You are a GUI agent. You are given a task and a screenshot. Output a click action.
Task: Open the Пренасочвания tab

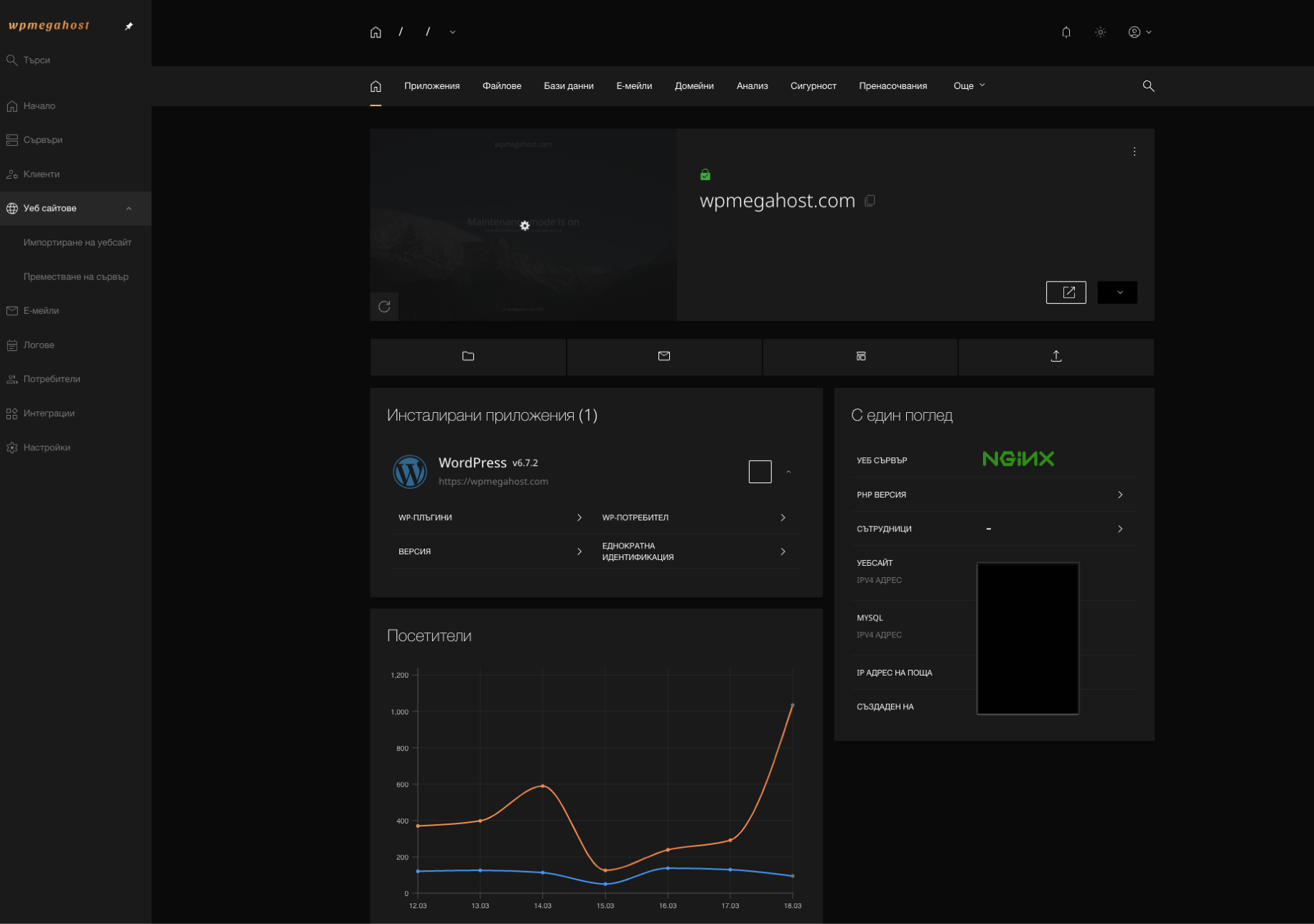coord(893,86)
